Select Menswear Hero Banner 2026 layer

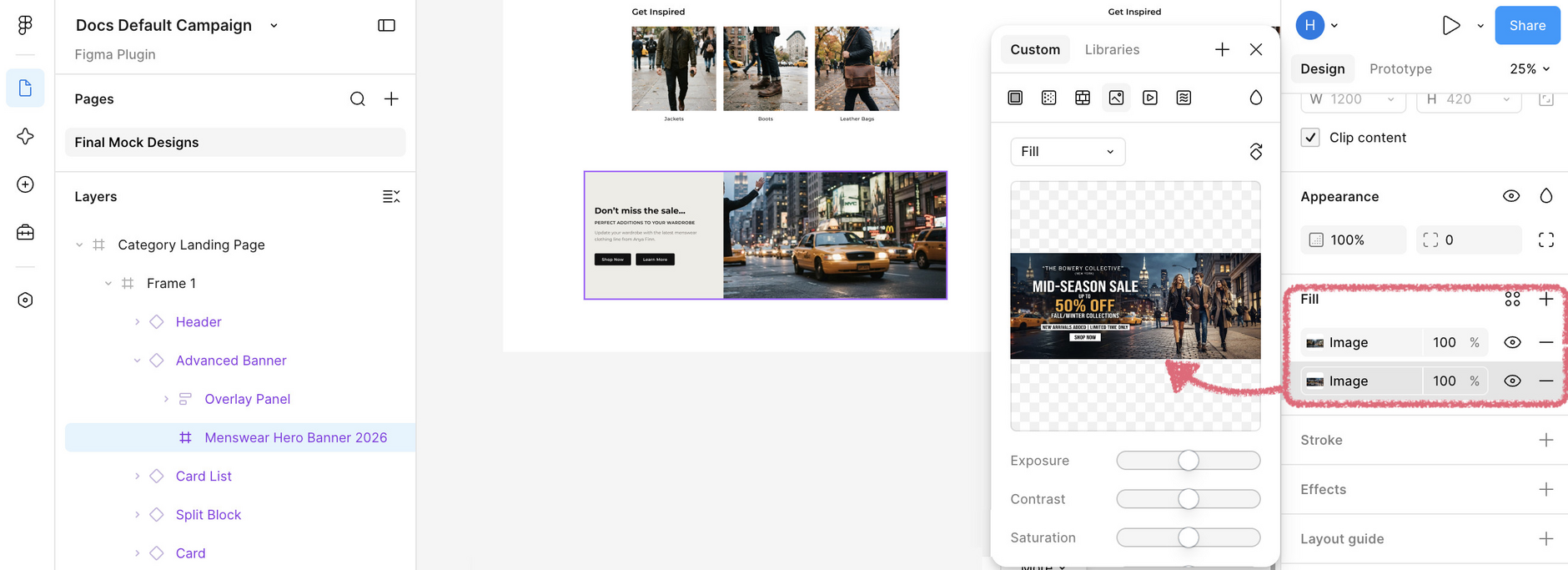[240, 437]
